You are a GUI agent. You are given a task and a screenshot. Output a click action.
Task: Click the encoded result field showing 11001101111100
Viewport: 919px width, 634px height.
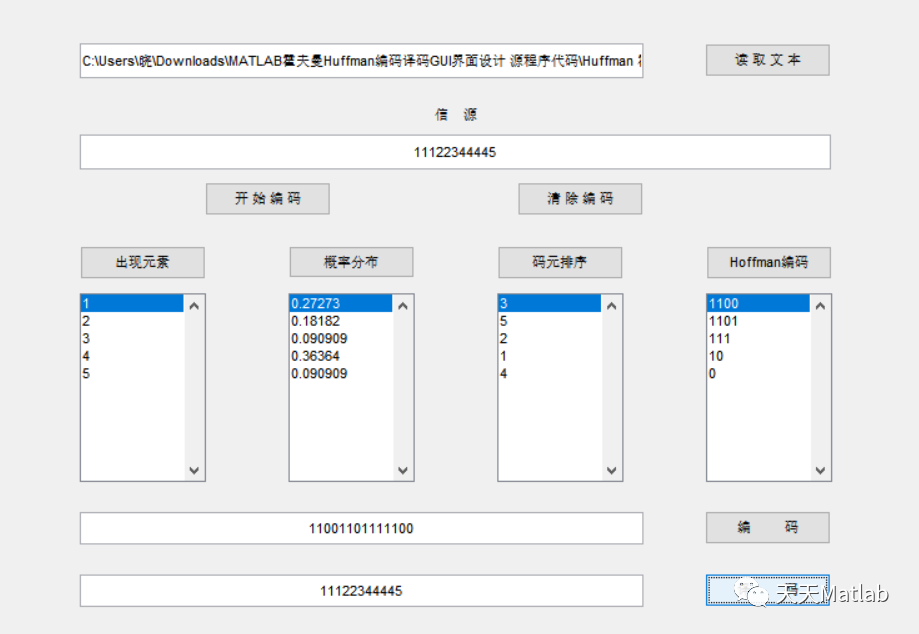tap(360, 527)
